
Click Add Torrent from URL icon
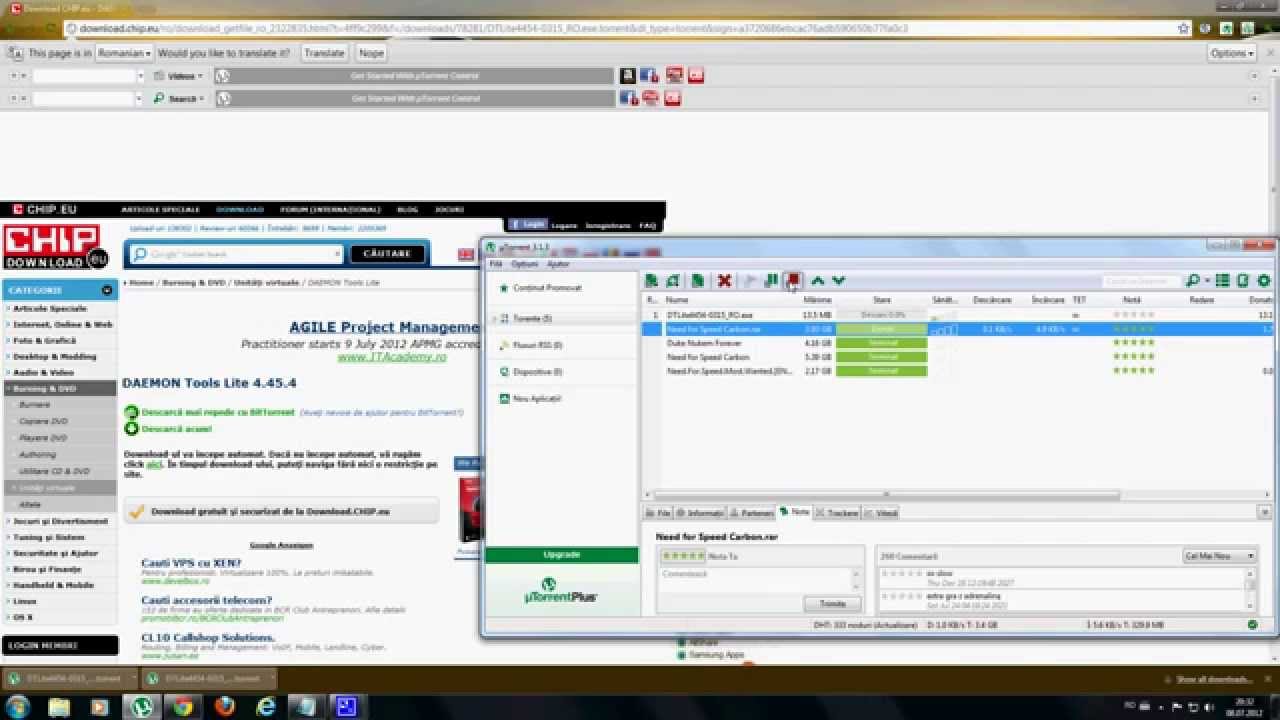(x=673, y=281)
